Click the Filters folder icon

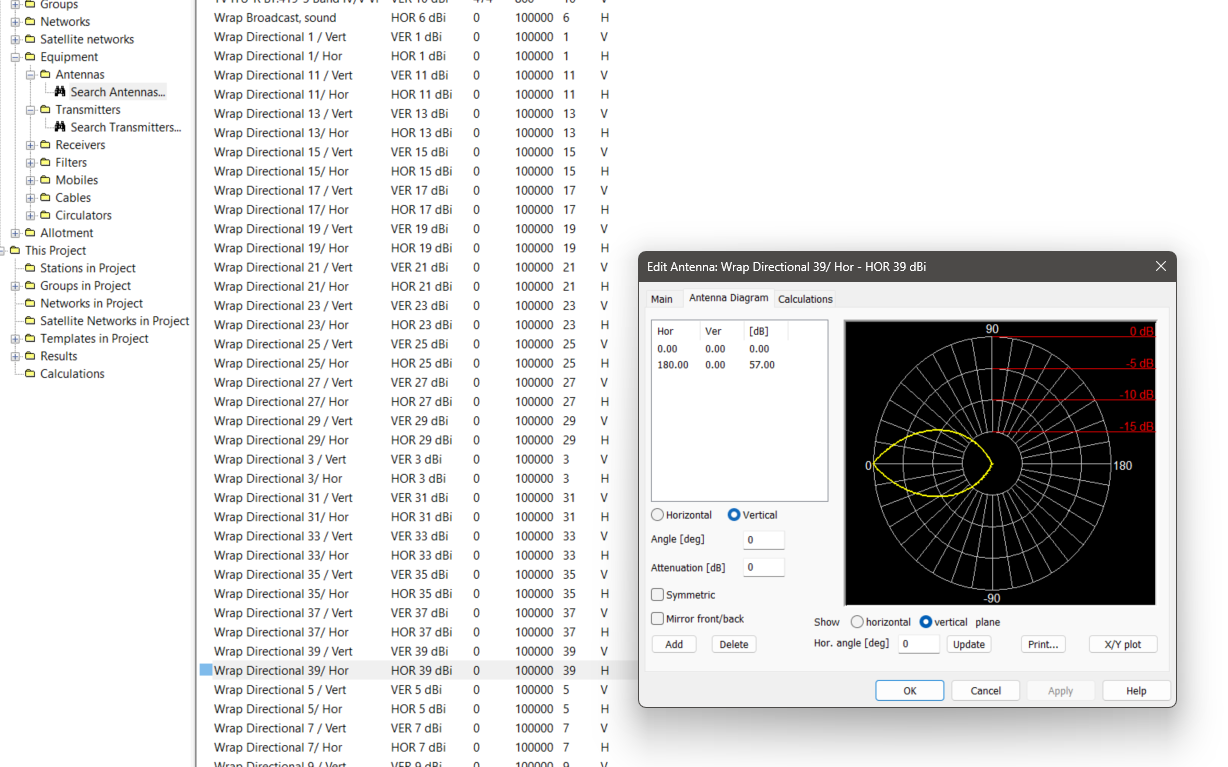click(x=45, y=162)
